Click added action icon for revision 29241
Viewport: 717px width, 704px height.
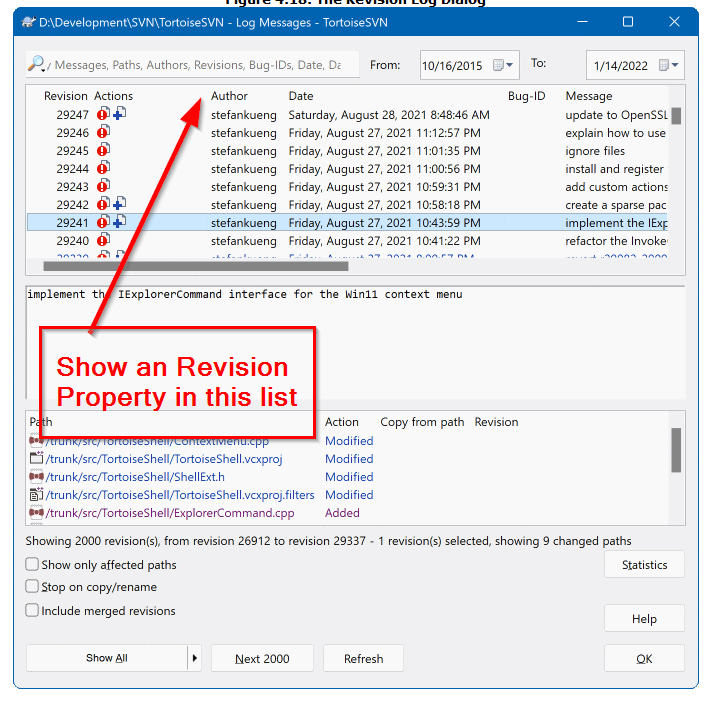tap(120, 222)
